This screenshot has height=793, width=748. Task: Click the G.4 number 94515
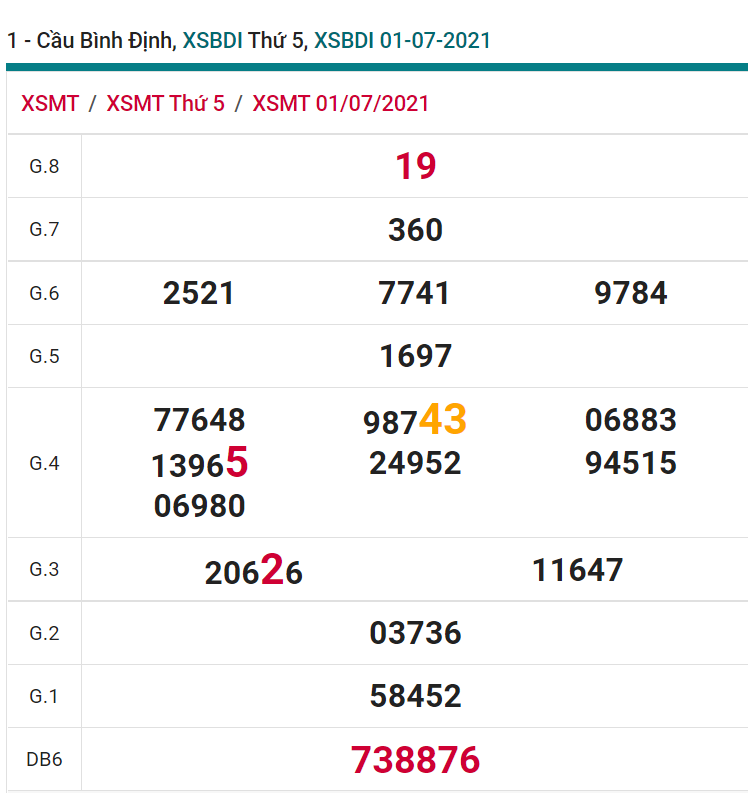(631, 463)
